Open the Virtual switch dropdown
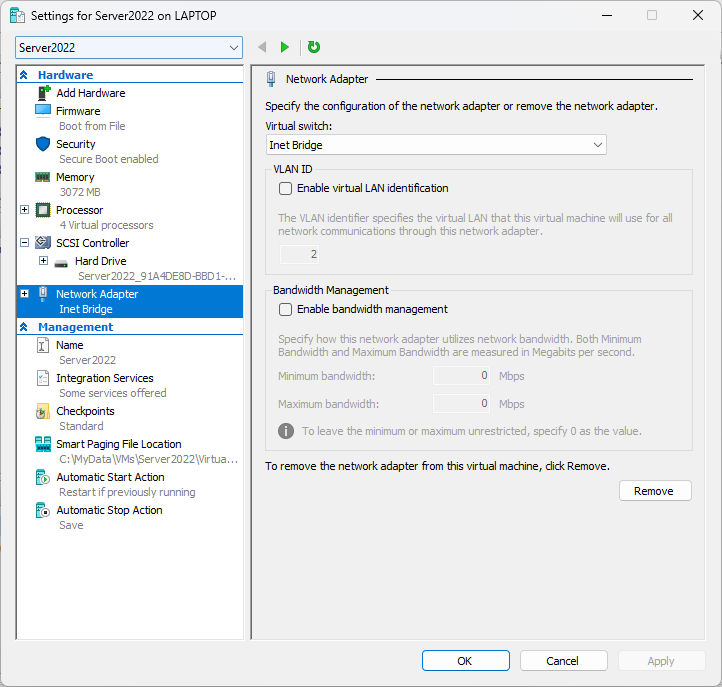722x687 pixels. [x=436, y=145]
